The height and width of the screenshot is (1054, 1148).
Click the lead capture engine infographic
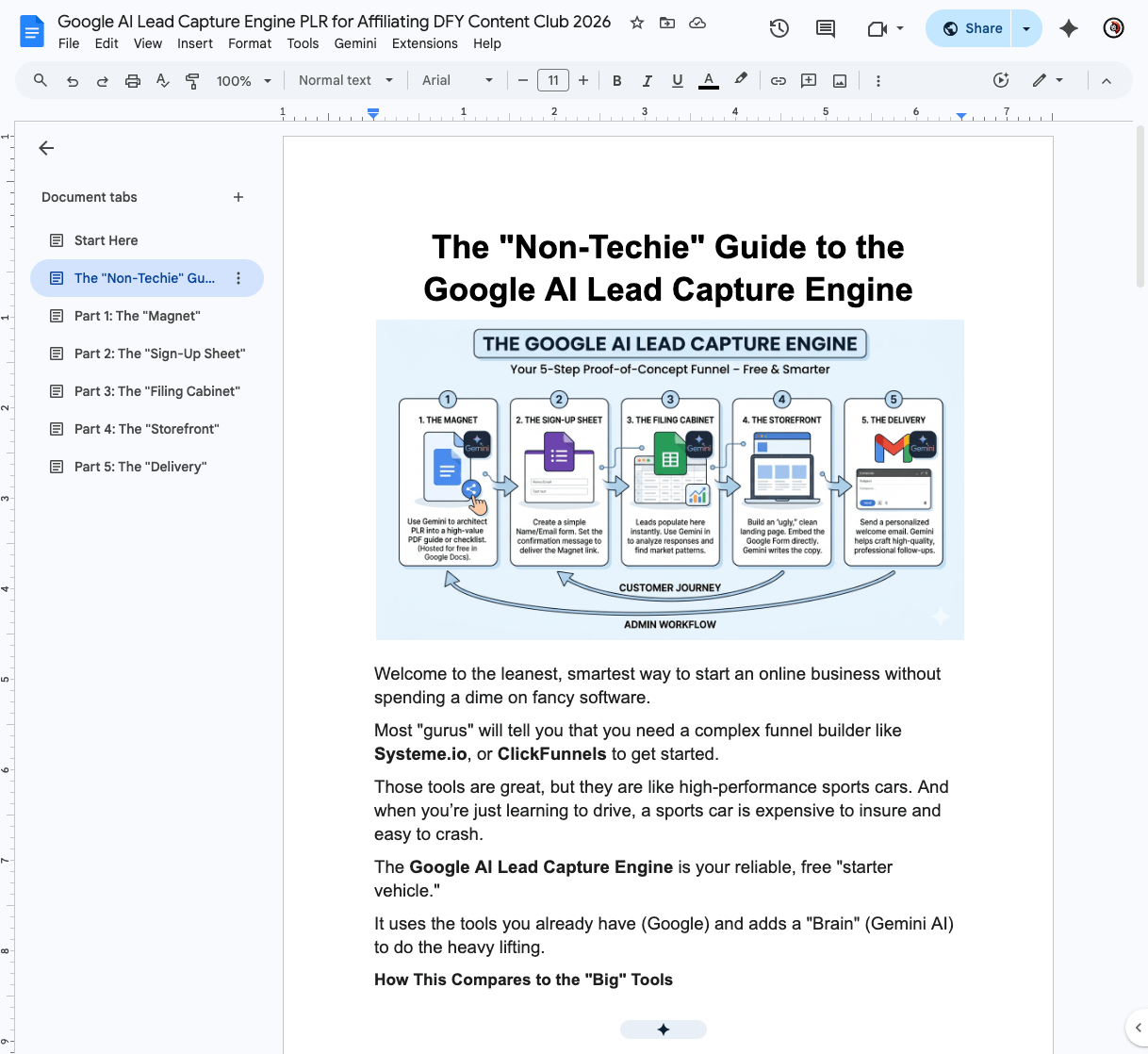point(670,480)
